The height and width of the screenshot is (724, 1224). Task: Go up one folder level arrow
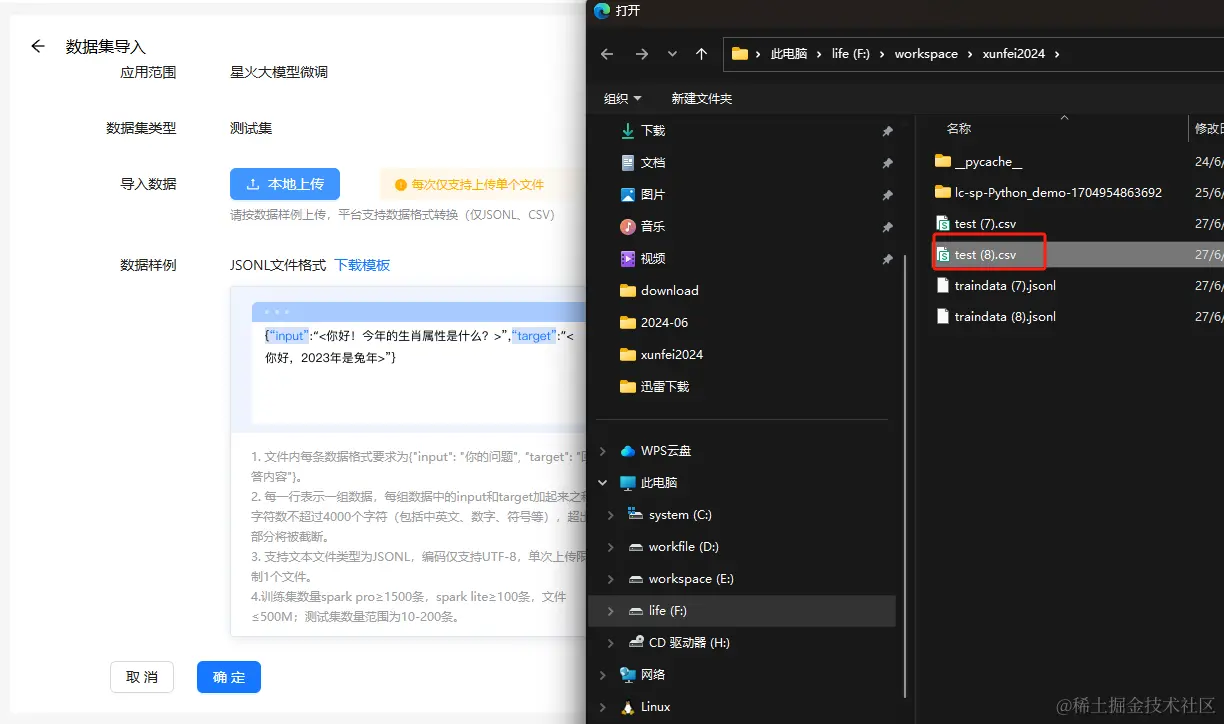(702, 54)
